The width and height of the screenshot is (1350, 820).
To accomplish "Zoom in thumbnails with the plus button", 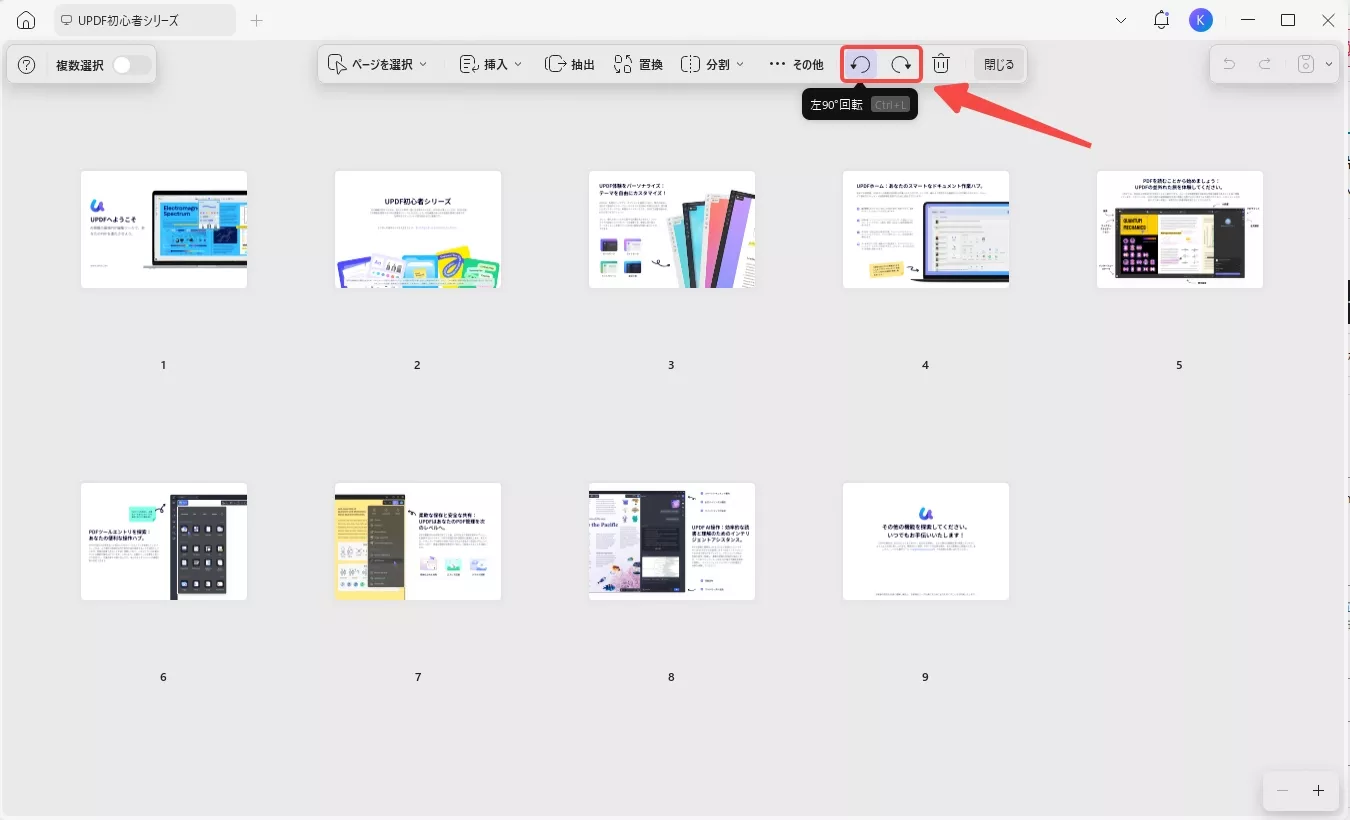I will coord(1318,790).
